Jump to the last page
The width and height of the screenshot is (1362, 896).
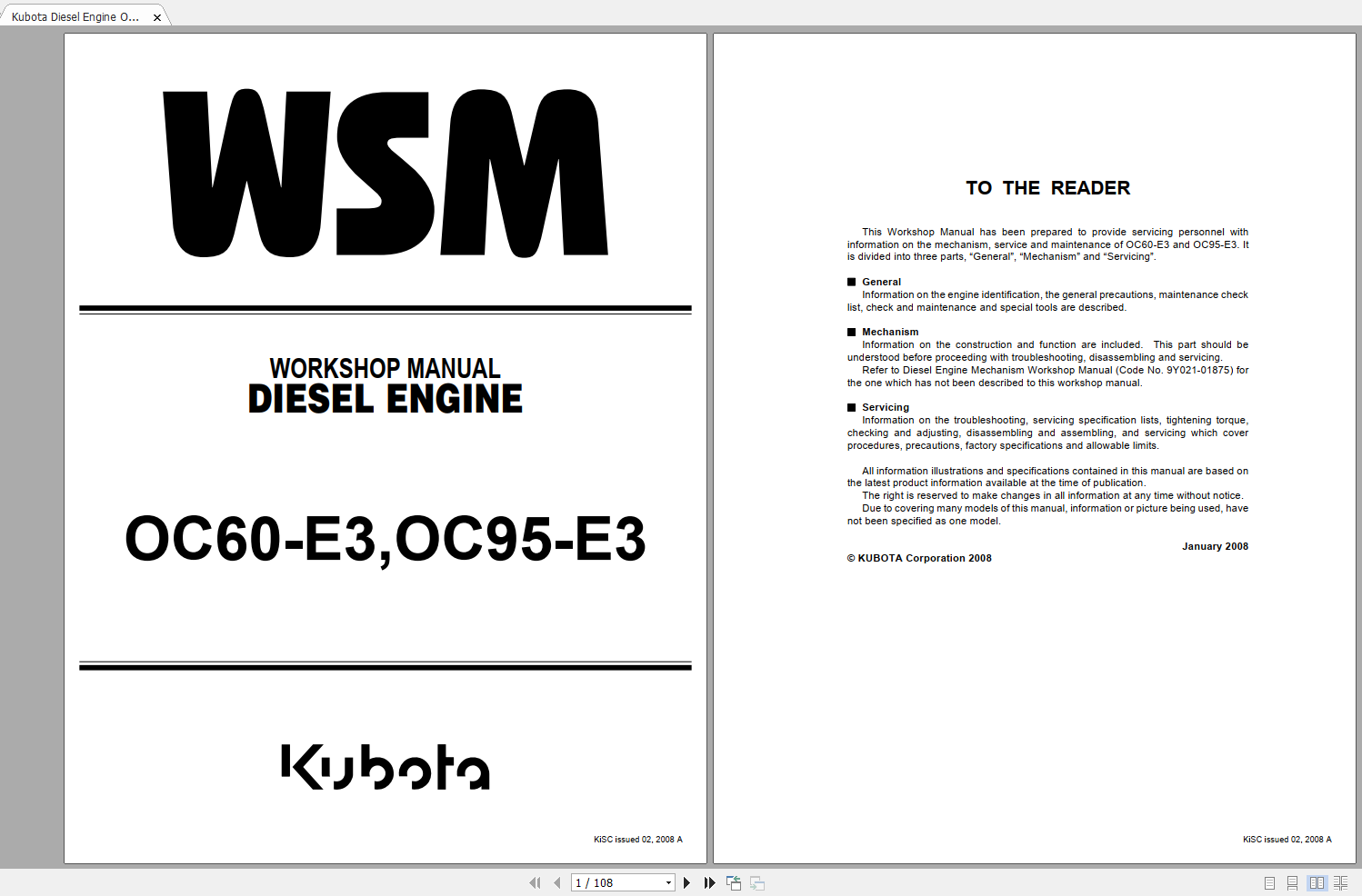click(x=709, y=882)
